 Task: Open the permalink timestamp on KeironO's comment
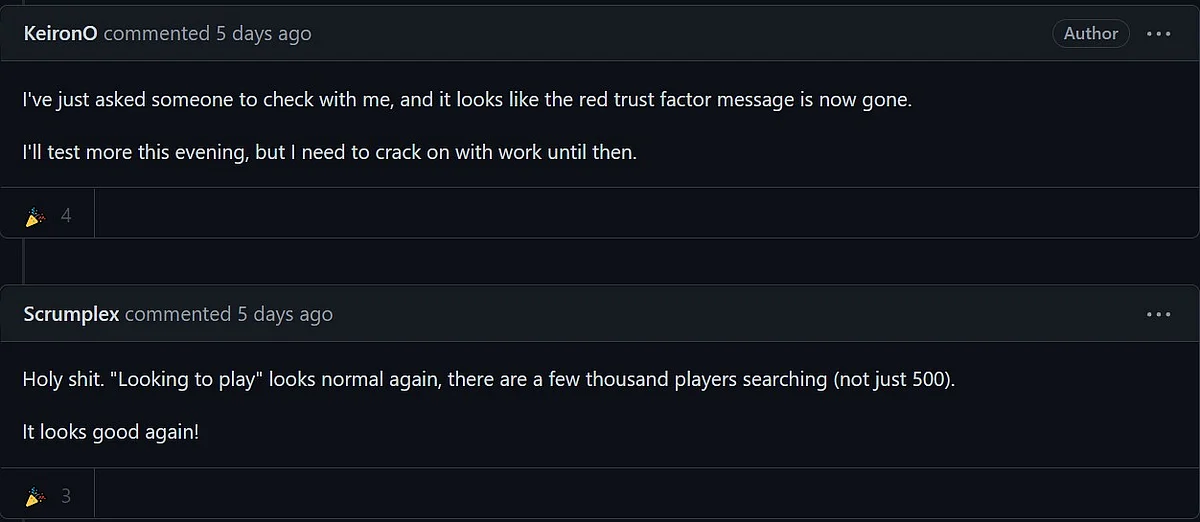[264, 34]
